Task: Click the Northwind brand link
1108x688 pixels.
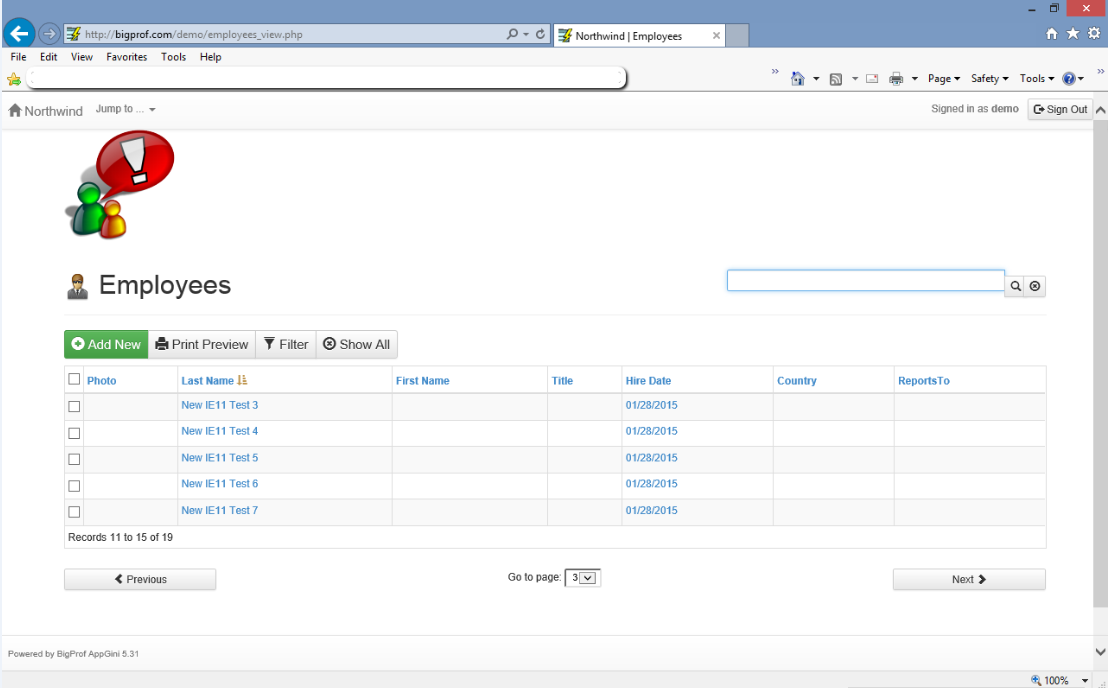Action: (46, 111)
